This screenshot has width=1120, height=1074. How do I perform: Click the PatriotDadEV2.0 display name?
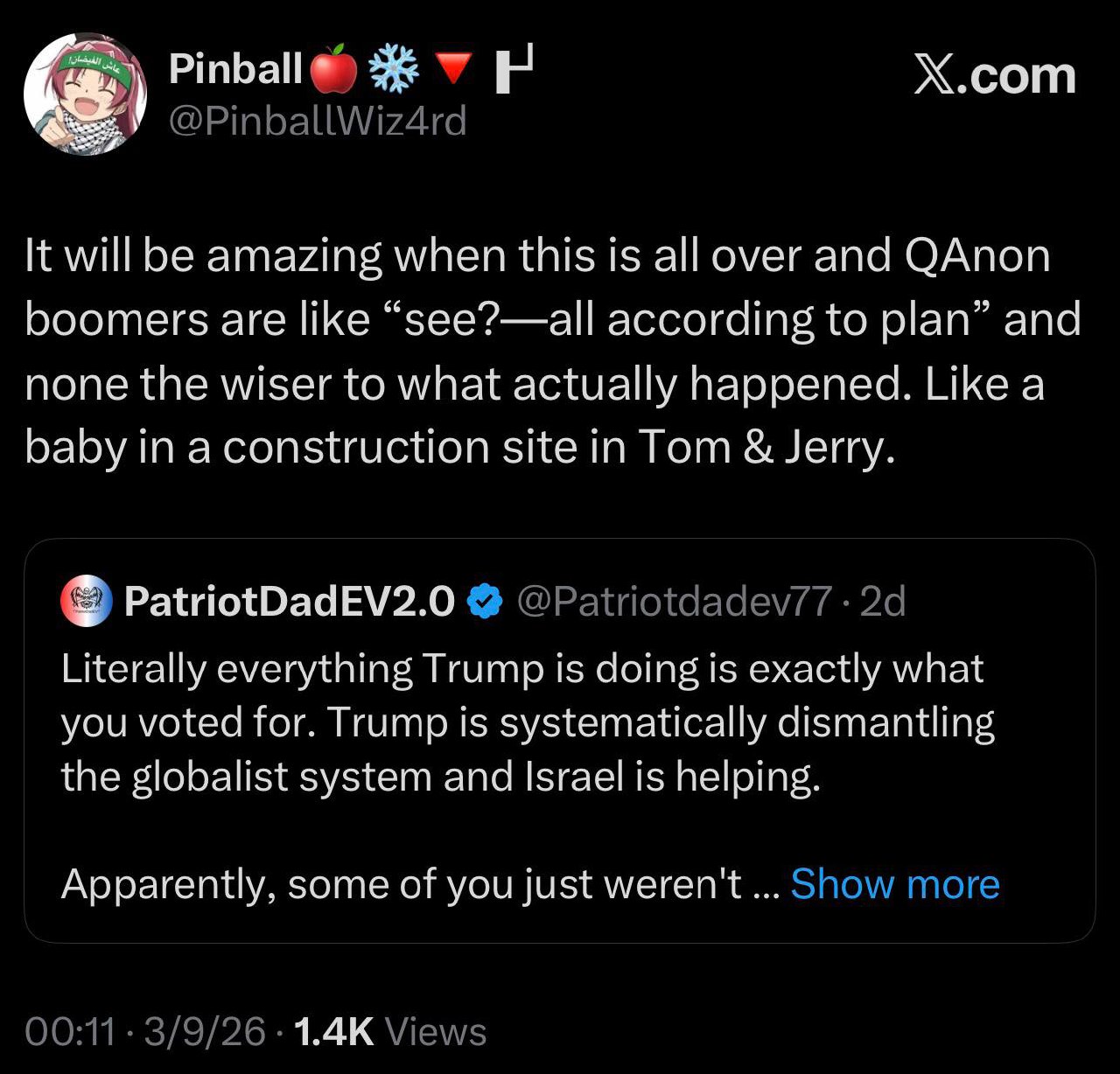tap(290, 602)
